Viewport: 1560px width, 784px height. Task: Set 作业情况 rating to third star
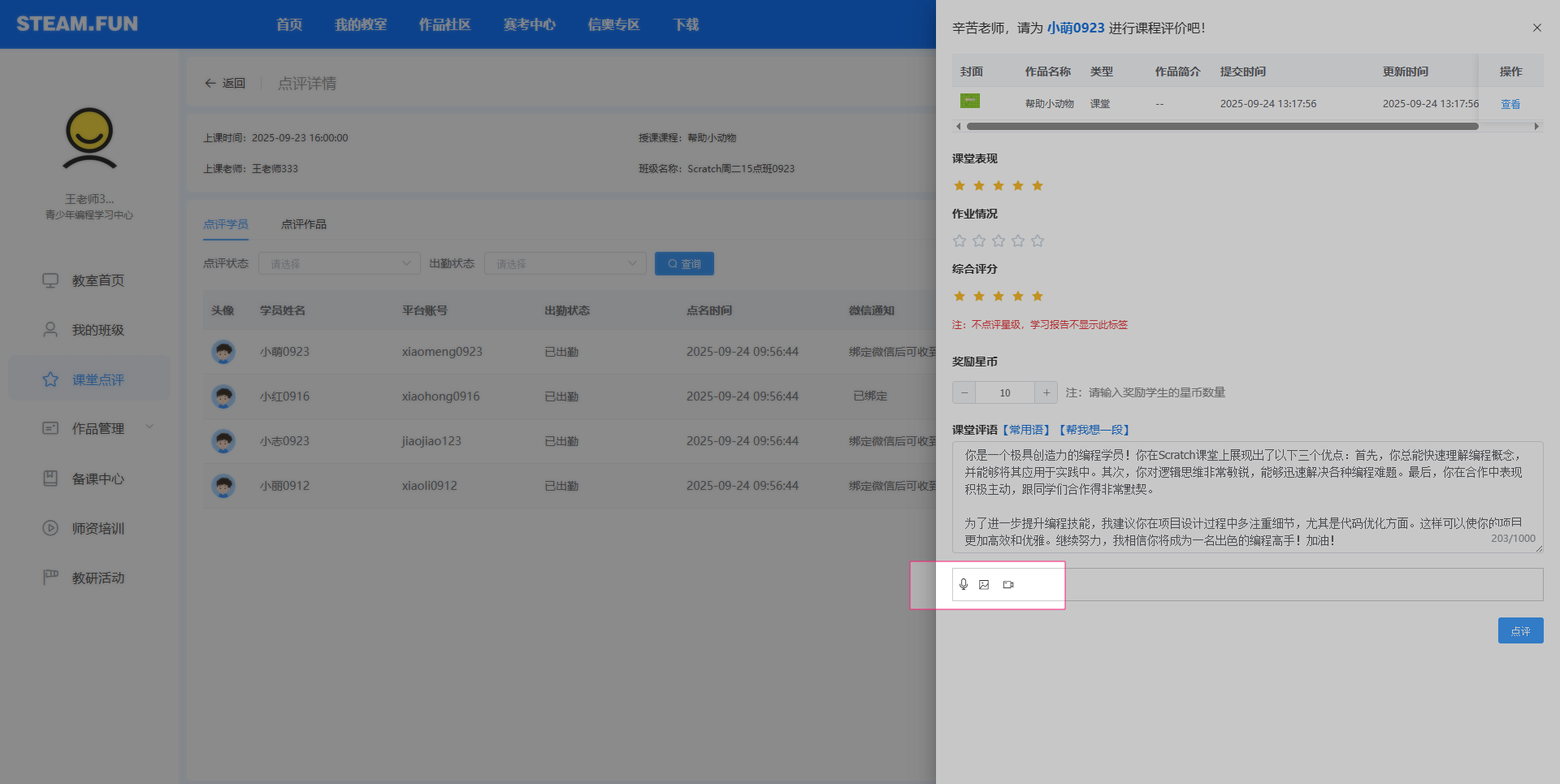(999, 240)
